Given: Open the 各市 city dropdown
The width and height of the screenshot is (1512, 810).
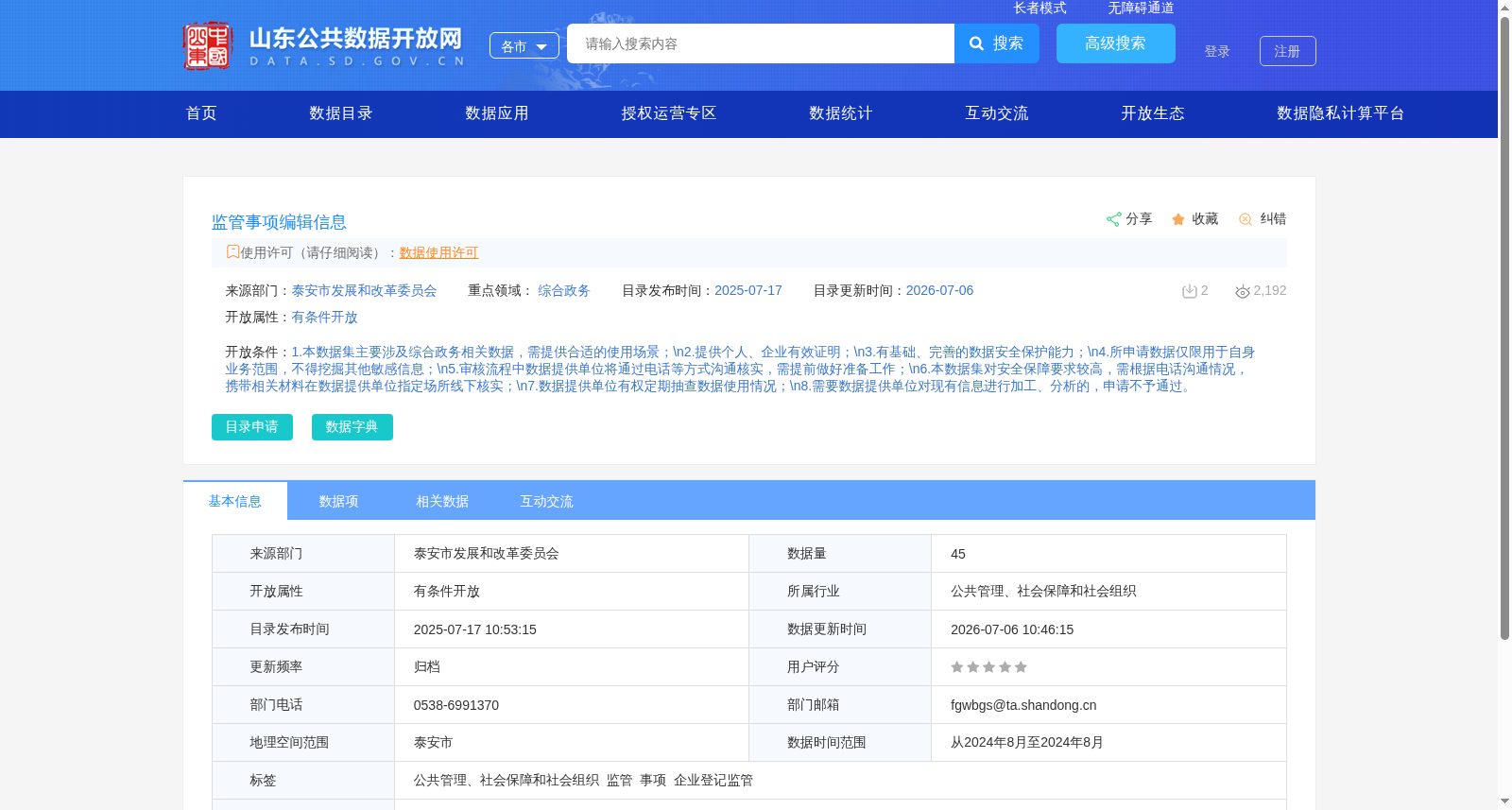Looking at the screenshot, I should click(x=524, y=45).
